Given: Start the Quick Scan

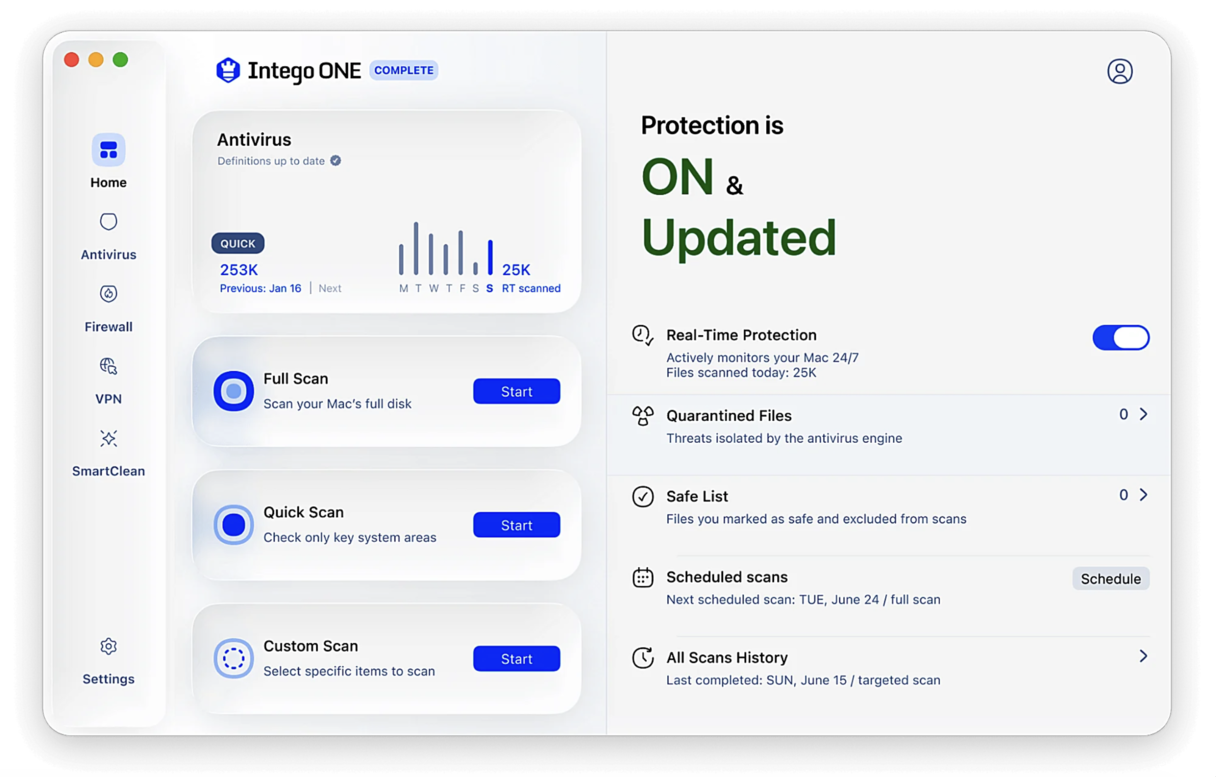Looking at the screenshot, I should click(x=516, y=525).
